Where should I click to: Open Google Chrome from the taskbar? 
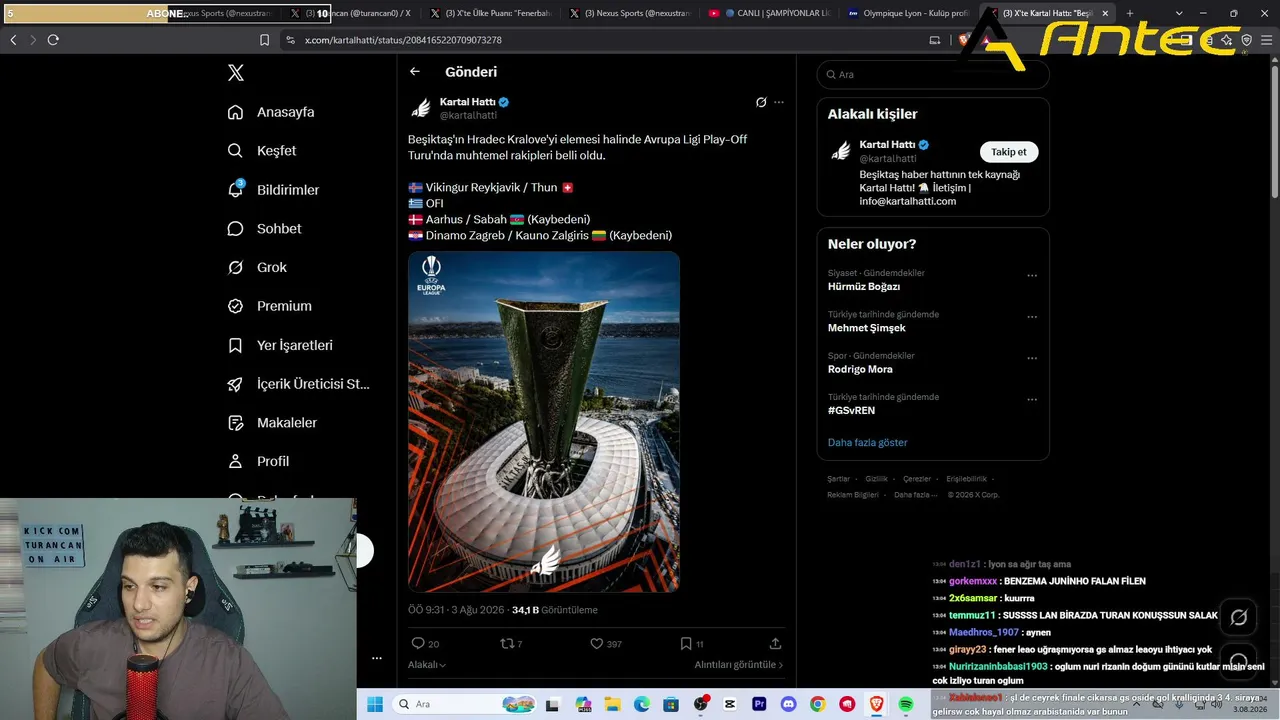[818, 704]
